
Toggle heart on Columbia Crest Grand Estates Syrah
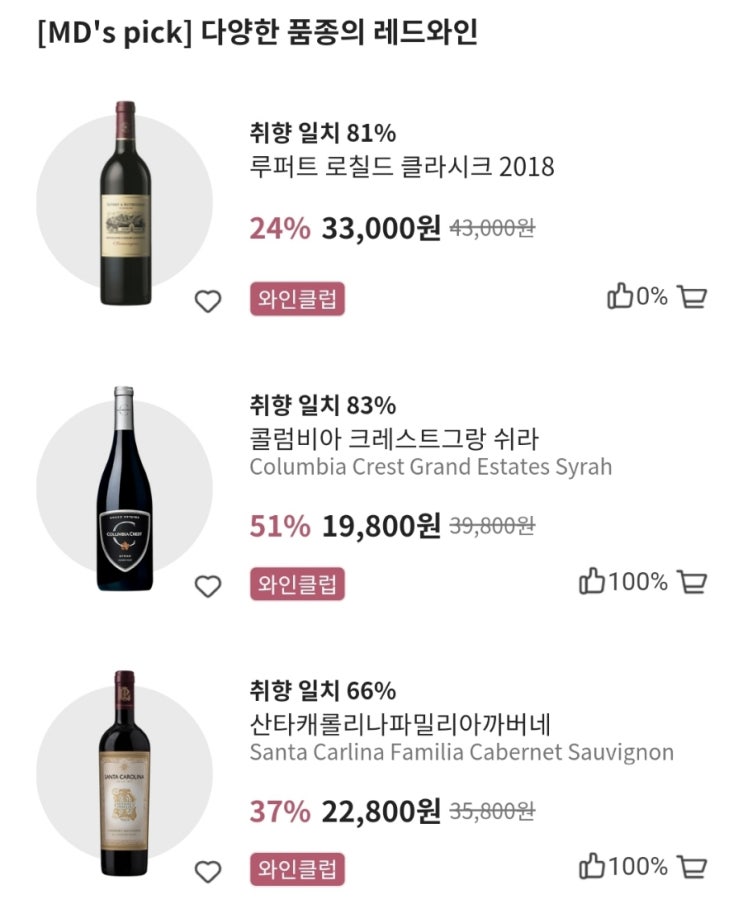click(x=207, y=586)
